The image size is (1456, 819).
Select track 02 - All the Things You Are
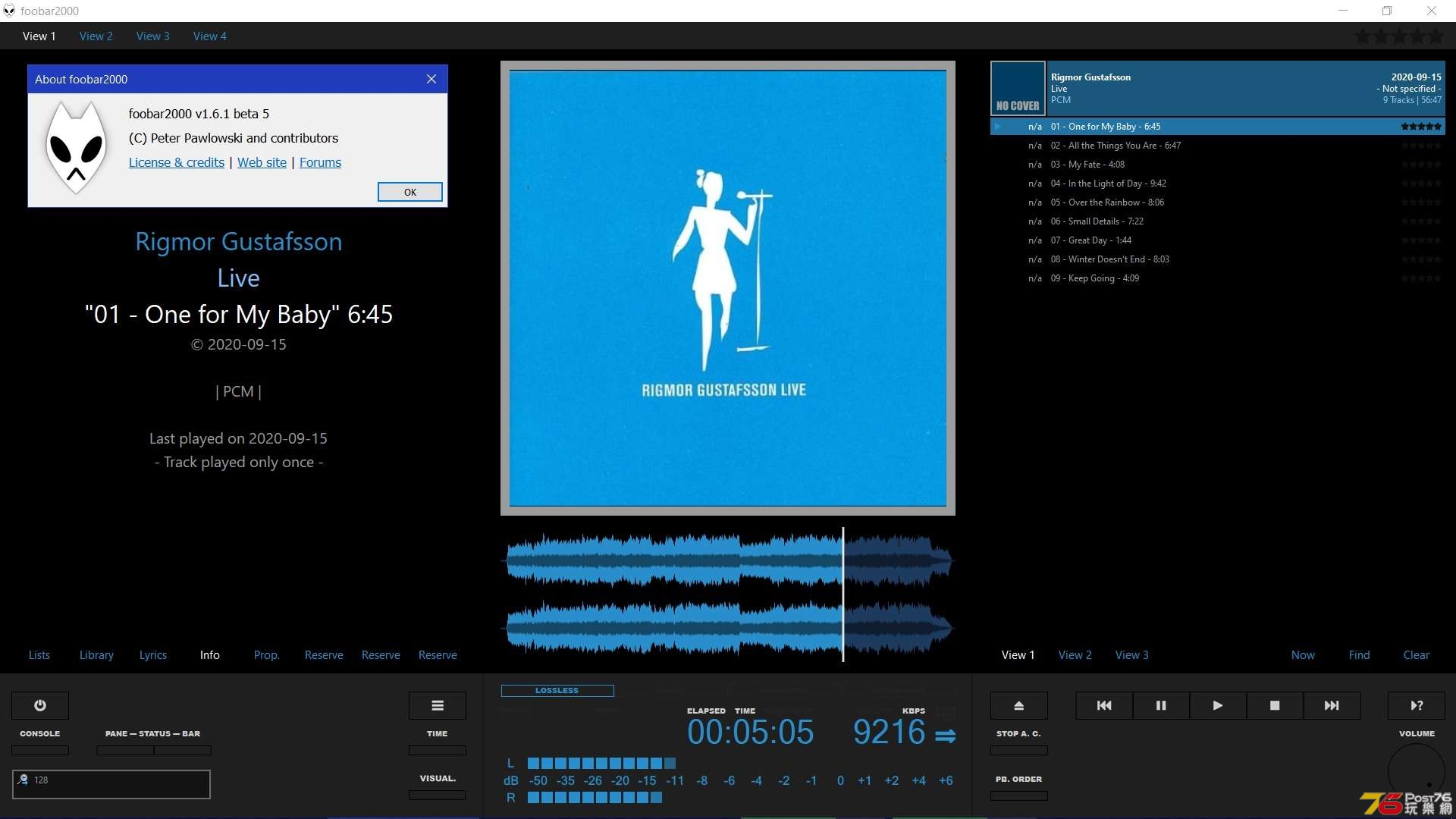pos(1218,146)
